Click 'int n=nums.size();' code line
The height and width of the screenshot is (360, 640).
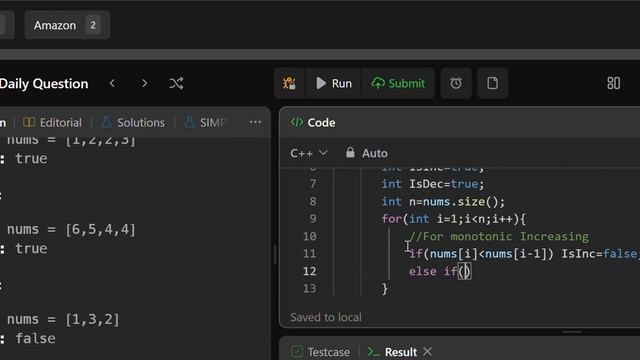[x=443, y=202]
